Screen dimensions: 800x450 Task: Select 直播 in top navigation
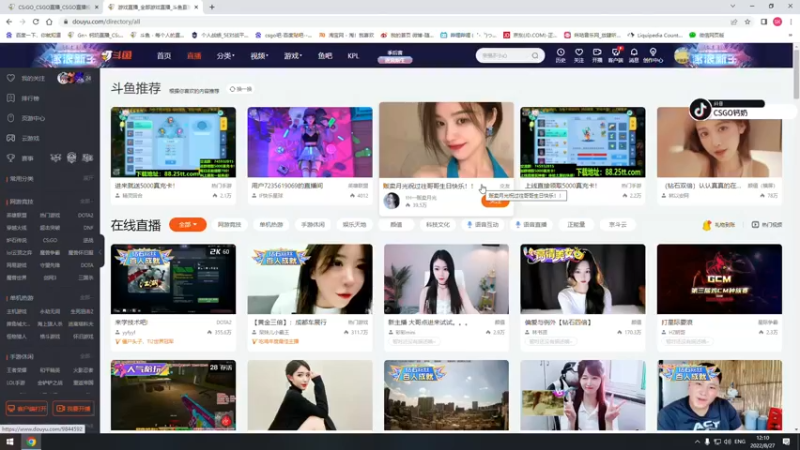click(194, 56)
